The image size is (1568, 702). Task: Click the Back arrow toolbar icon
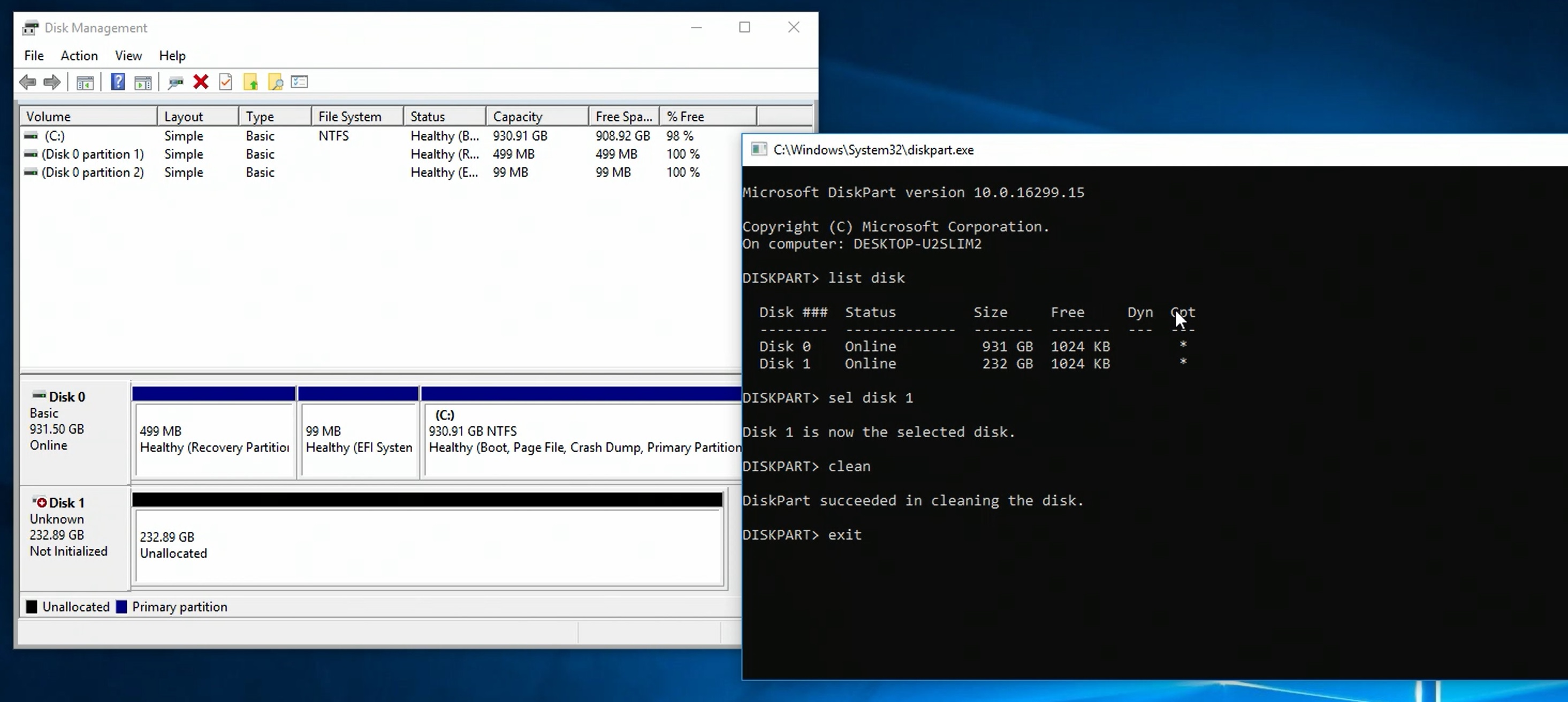pos(27,81)
